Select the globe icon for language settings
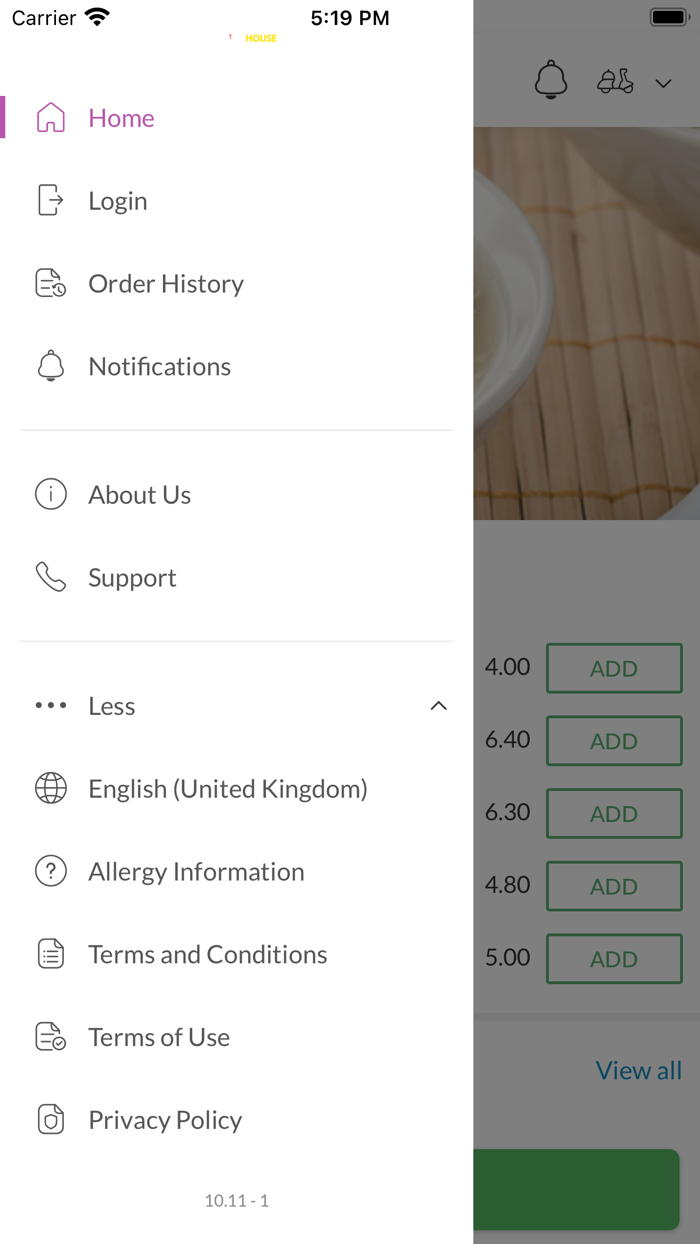The width and height of the screenshot is (700, 1244). tap(50, 788)
